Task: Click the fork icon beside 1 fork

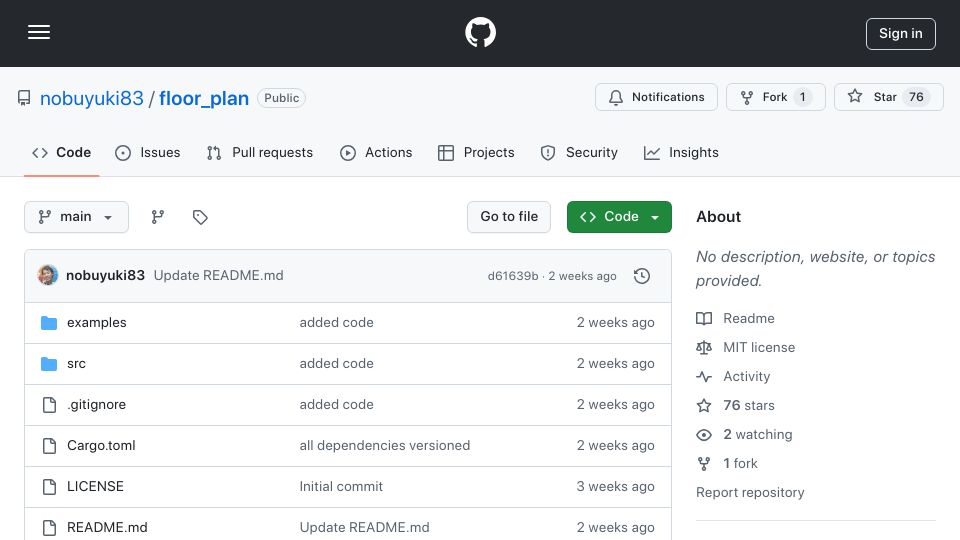Action: [x=704, y=463]
